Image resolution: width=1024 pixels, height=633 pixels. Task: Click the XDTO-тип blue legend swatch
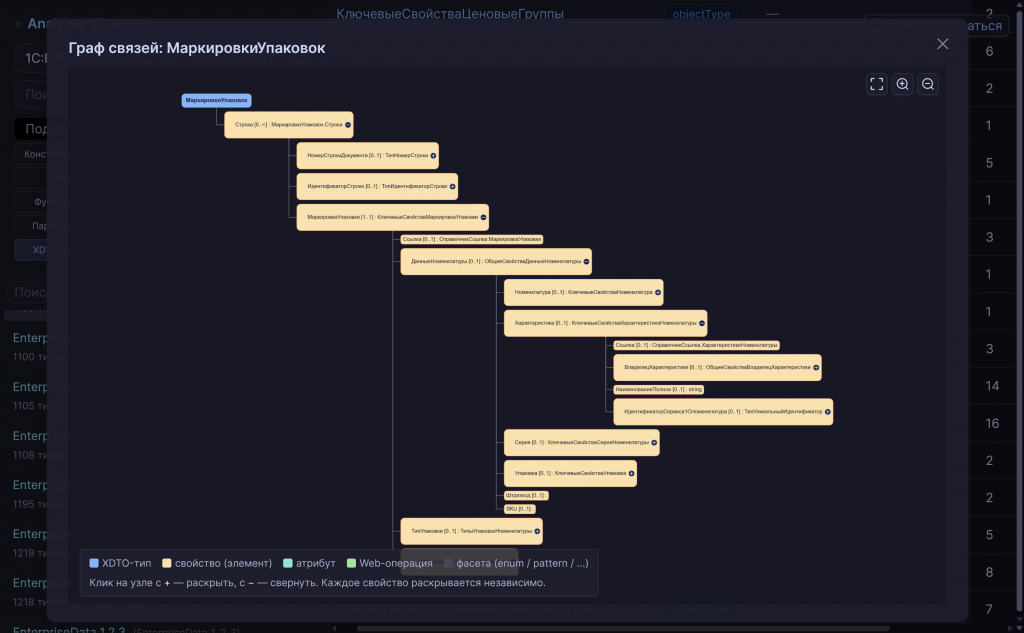pos(94,563)
